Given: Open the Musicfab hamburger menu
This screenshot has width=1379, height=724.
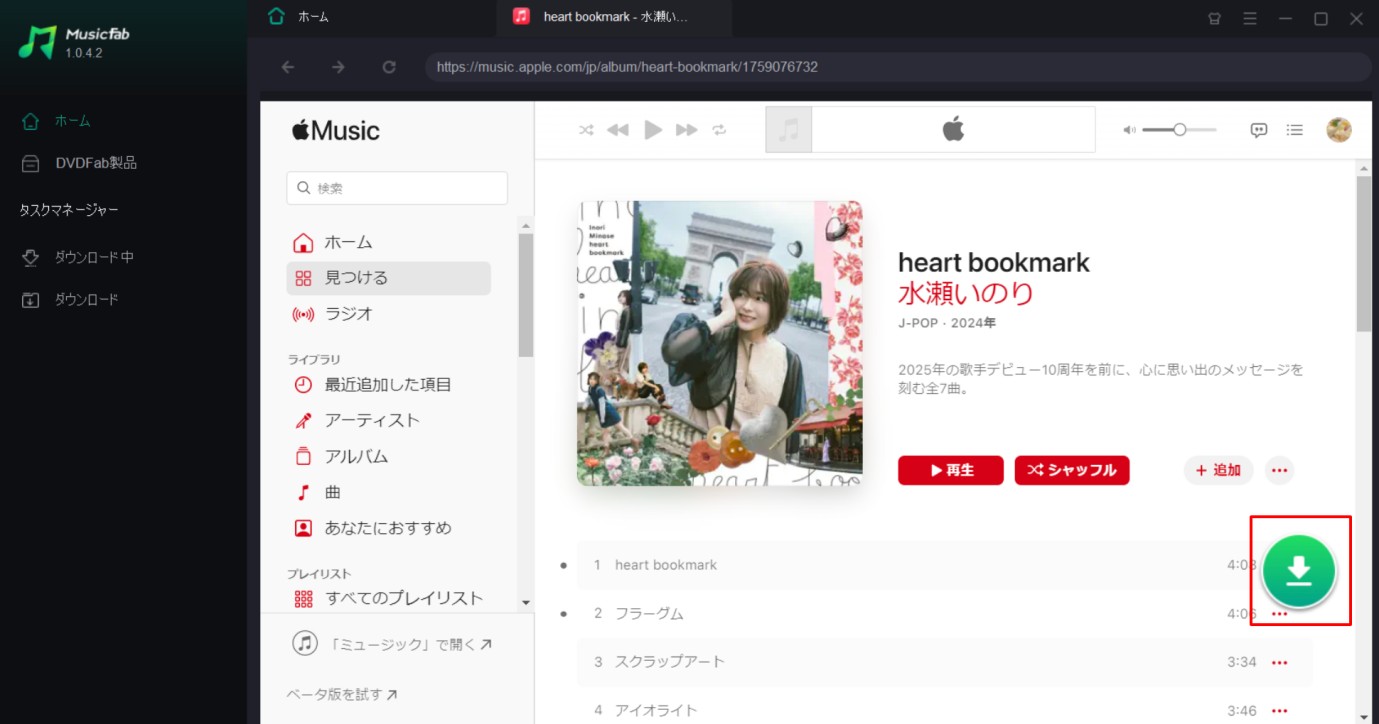Looking at the screenshot, I should point(1250,18).
